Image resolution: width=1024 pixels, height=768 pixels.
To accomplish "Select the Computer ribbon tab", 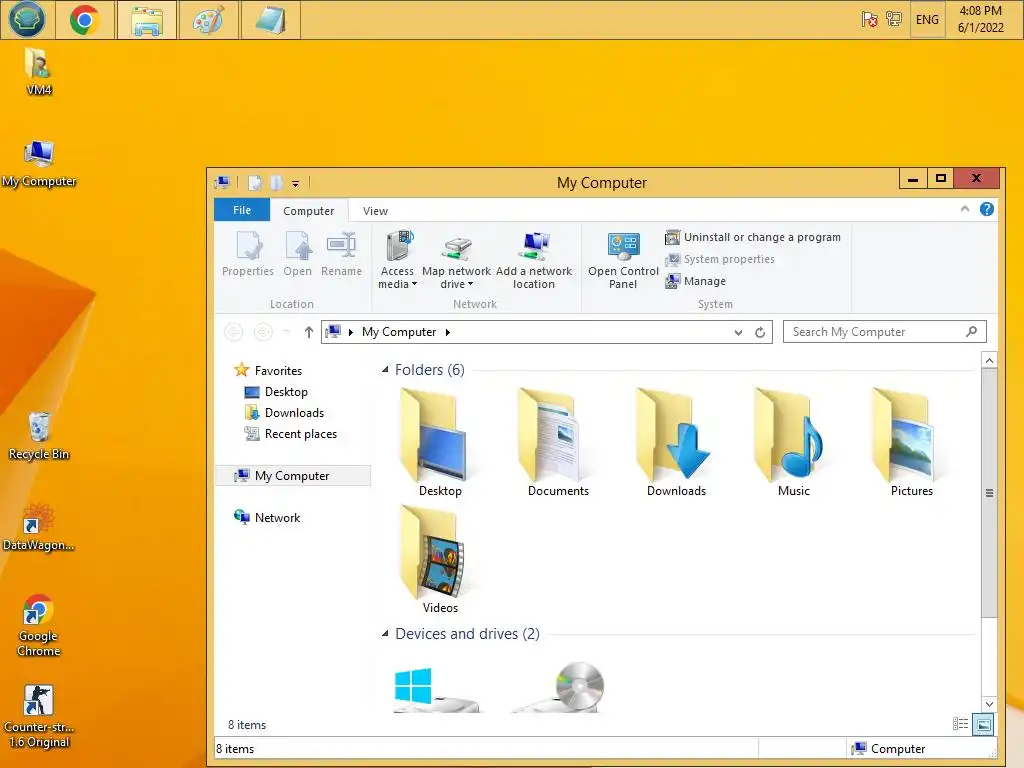I will pyautogui.click(x=308, y=211).
